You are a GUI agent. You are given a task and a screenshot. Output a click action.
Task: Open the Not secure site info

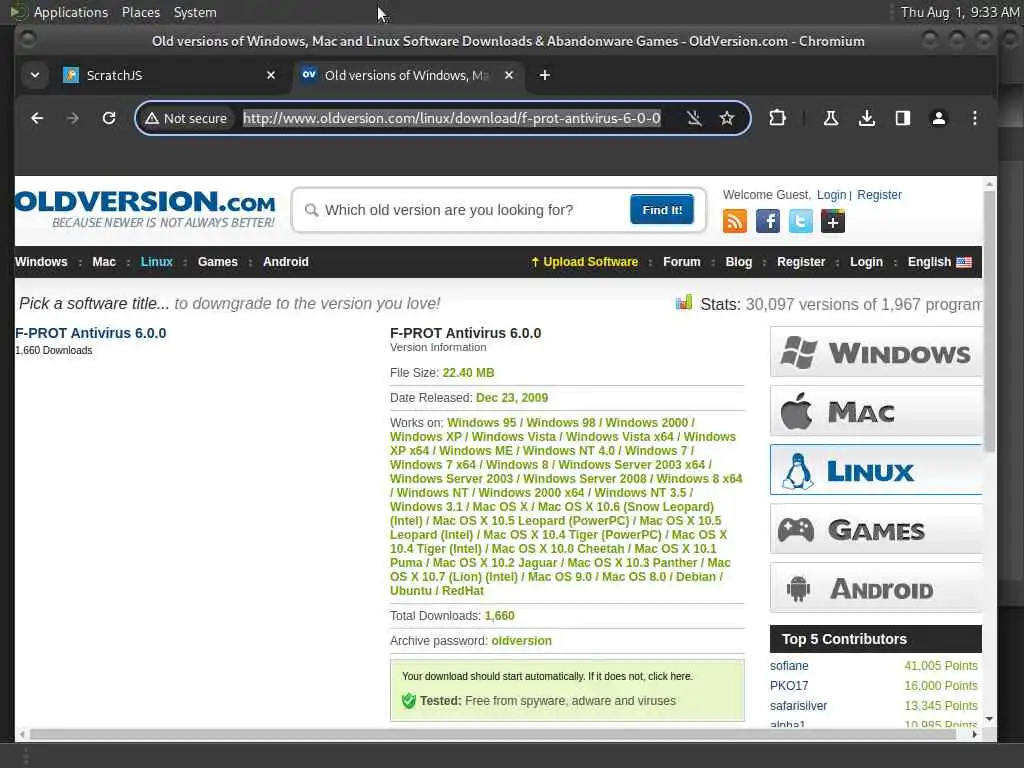click(x=186, y=118)
